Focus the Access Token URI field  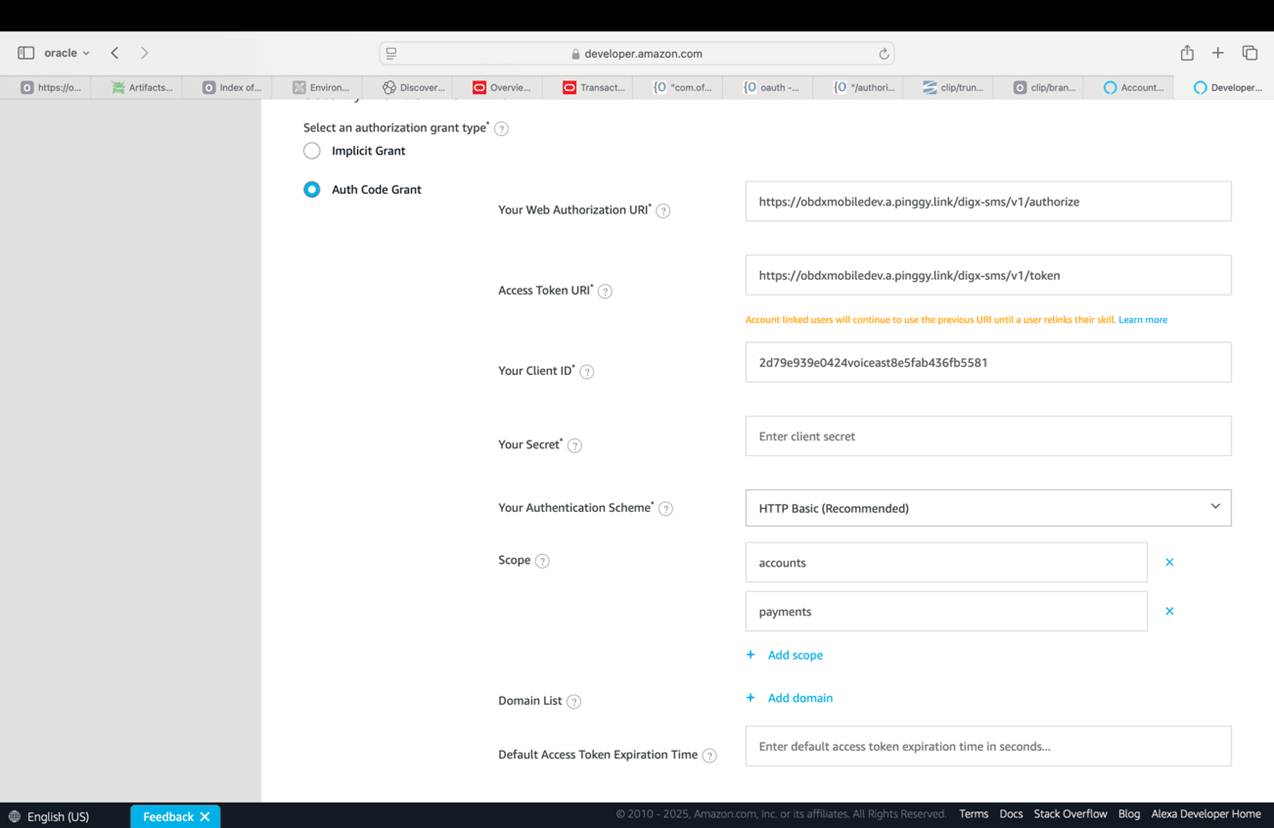tap(988, 275)
